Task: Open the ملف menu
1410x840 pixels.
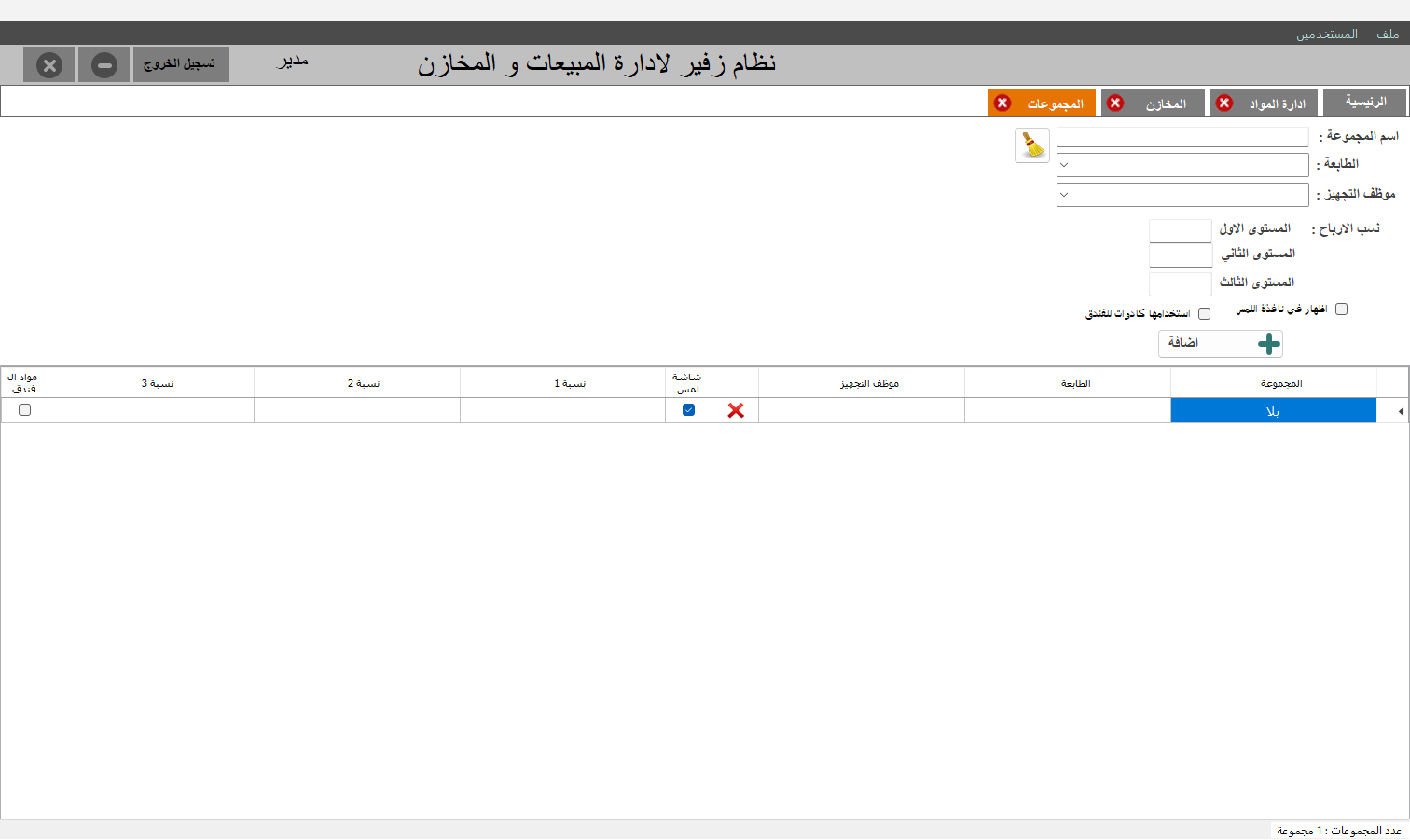Action: point(1388,34)
